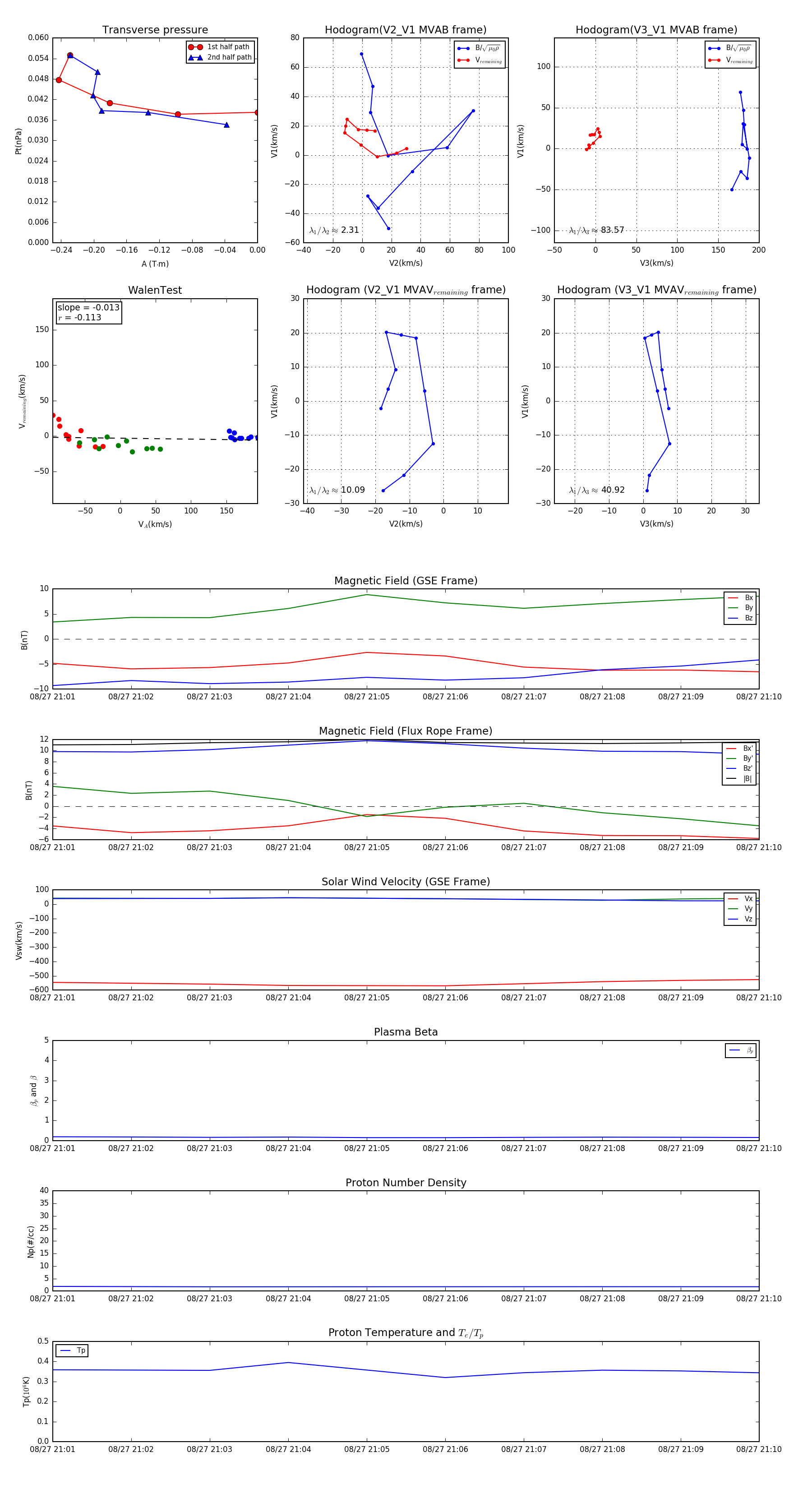Click the "Proton Number Density" title
The width and height of the screenshot is (812, 1489).
[406, 1183]
